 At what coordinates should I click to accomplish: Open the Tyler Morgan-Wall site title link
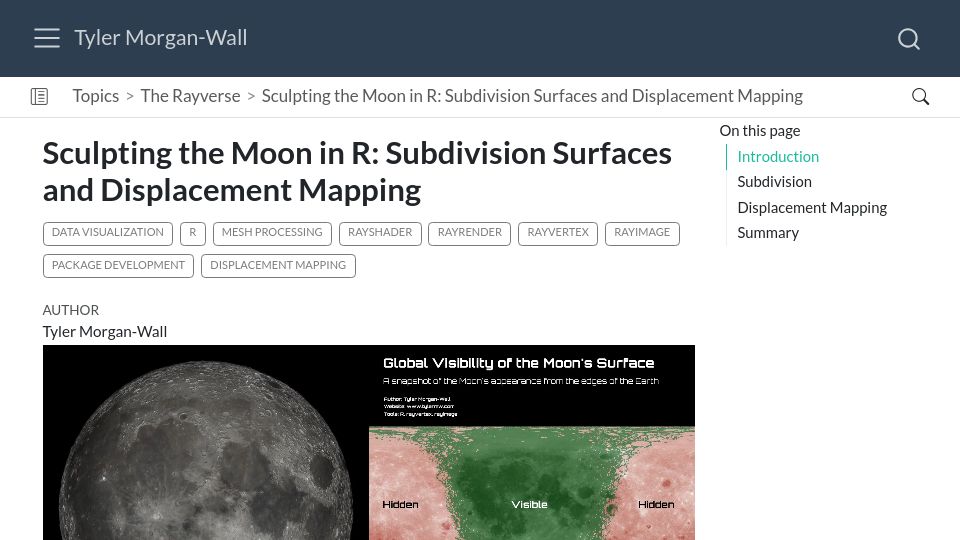[x=160, y=38]
